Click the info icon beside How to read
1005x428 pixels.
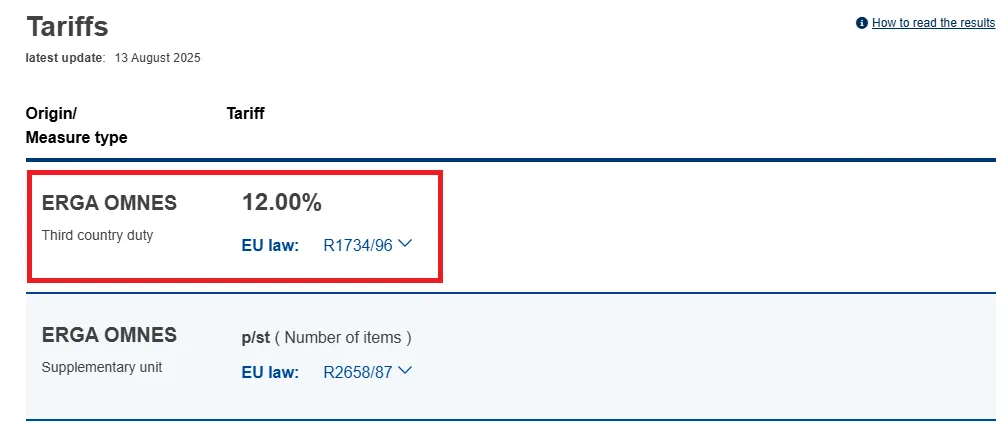click(862, 23)
